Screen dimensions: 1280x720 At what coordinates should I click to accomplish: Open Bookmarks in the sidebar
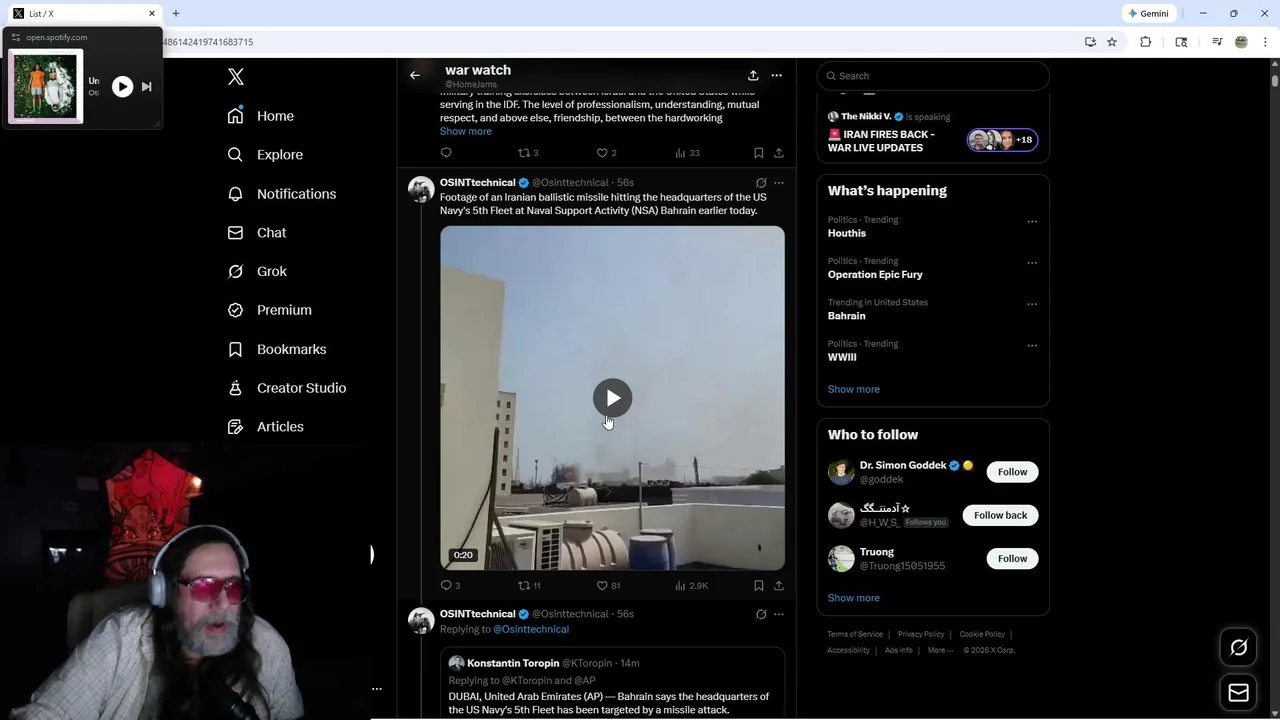coord(277,349)
